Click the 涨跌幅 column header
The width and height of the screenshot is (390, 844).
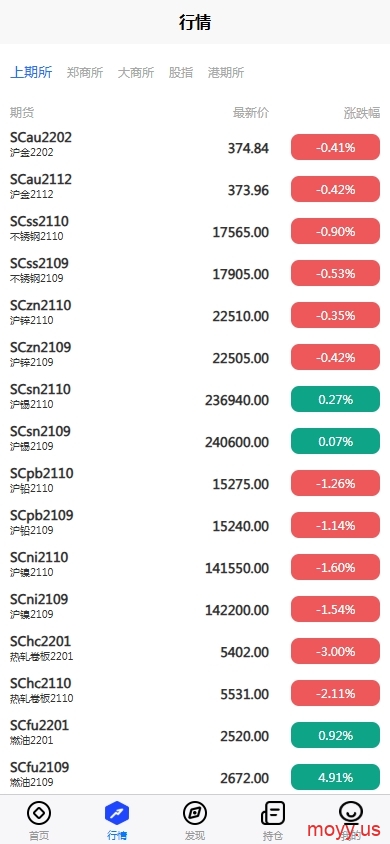[x=362, y=113]
